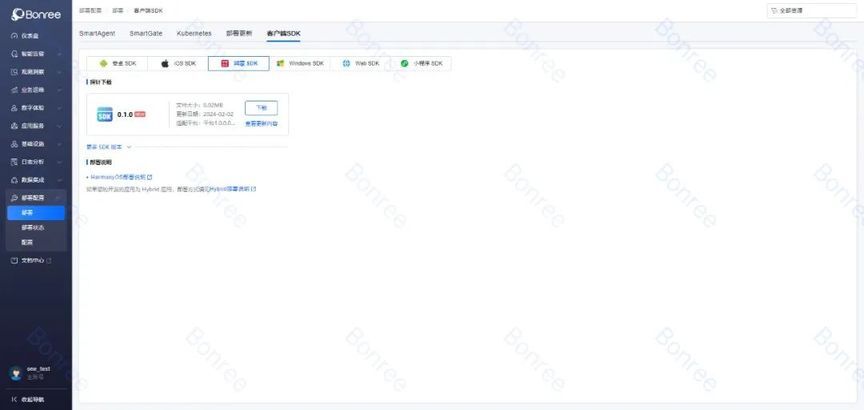Image resolution: width=864 pixels, height=410 pixels.
Task: Click the 数据集成 icon in sidebar
Action: pos(14,180)
